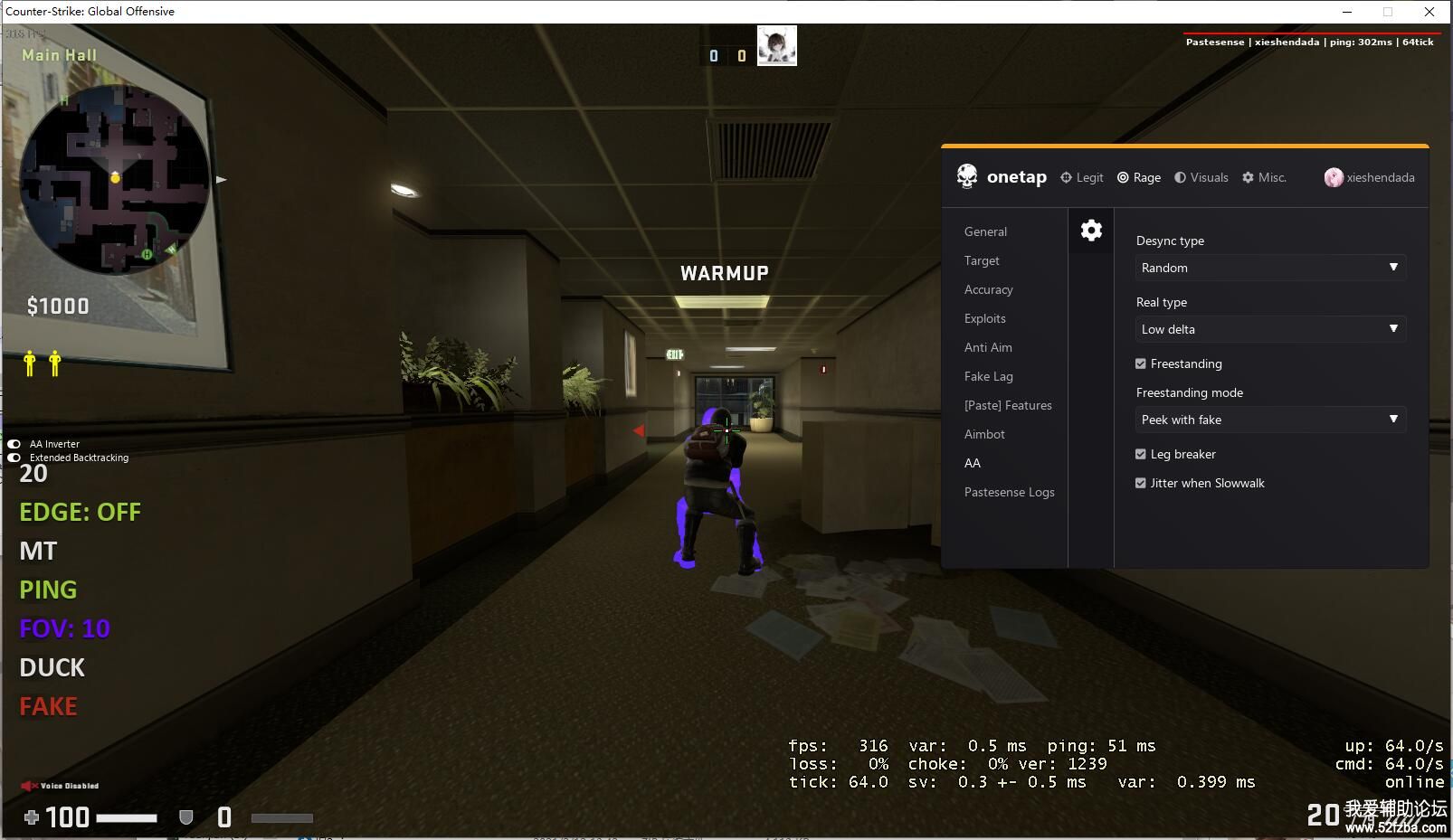Click the Visuals tab half-circle icon

pyautogui.click(x=1180, y=177)
